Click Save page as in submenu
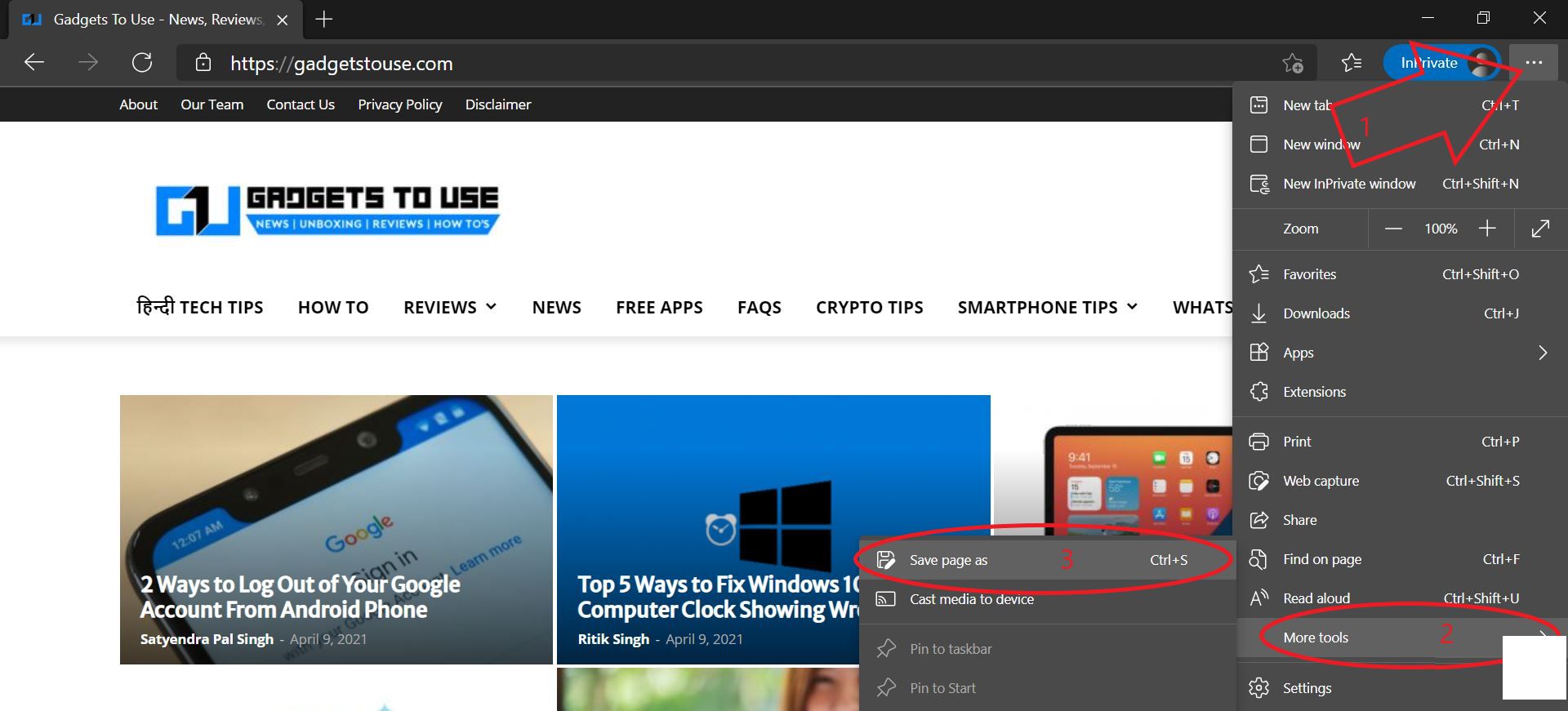This screenshot has width=1568, height=711. 1047,560
